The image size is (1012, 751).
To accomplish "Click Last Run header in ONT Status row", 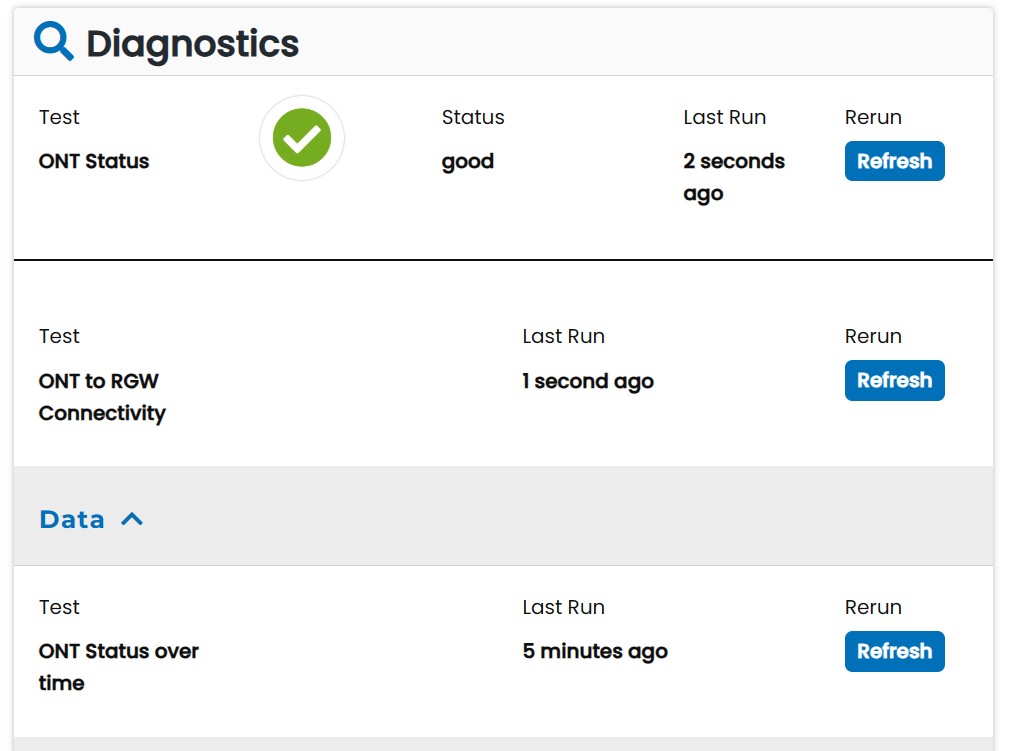I will point(724,117).
